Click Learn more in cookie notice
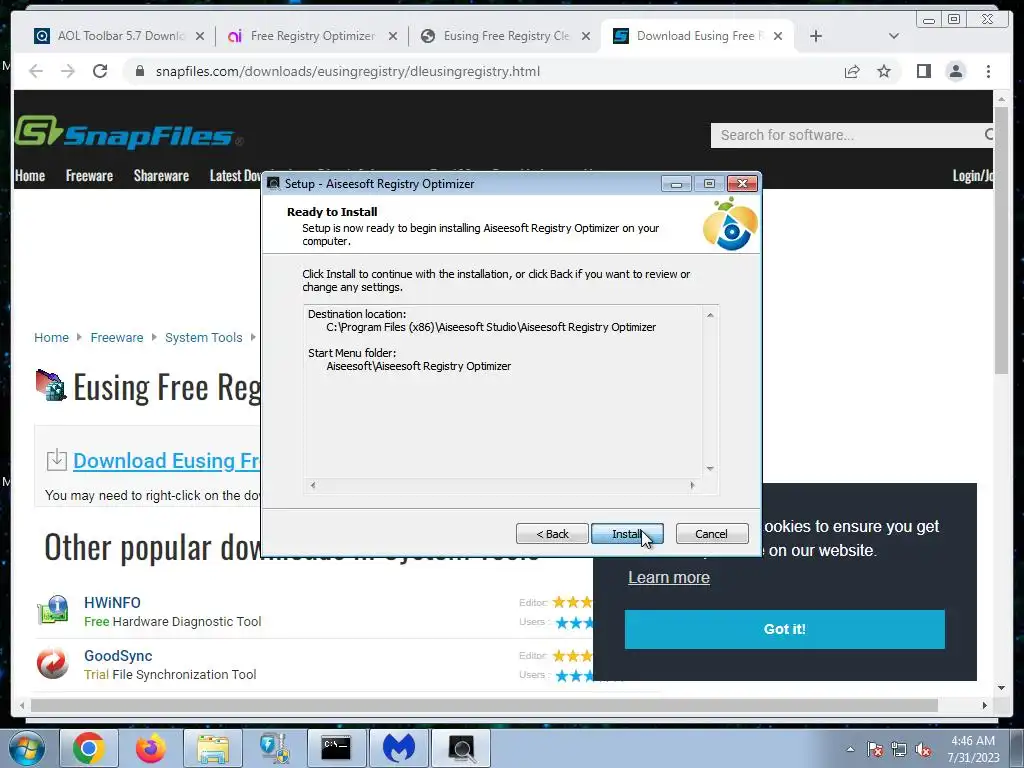1024x768 pixels. pyautogui.click(x=669, y=577)
